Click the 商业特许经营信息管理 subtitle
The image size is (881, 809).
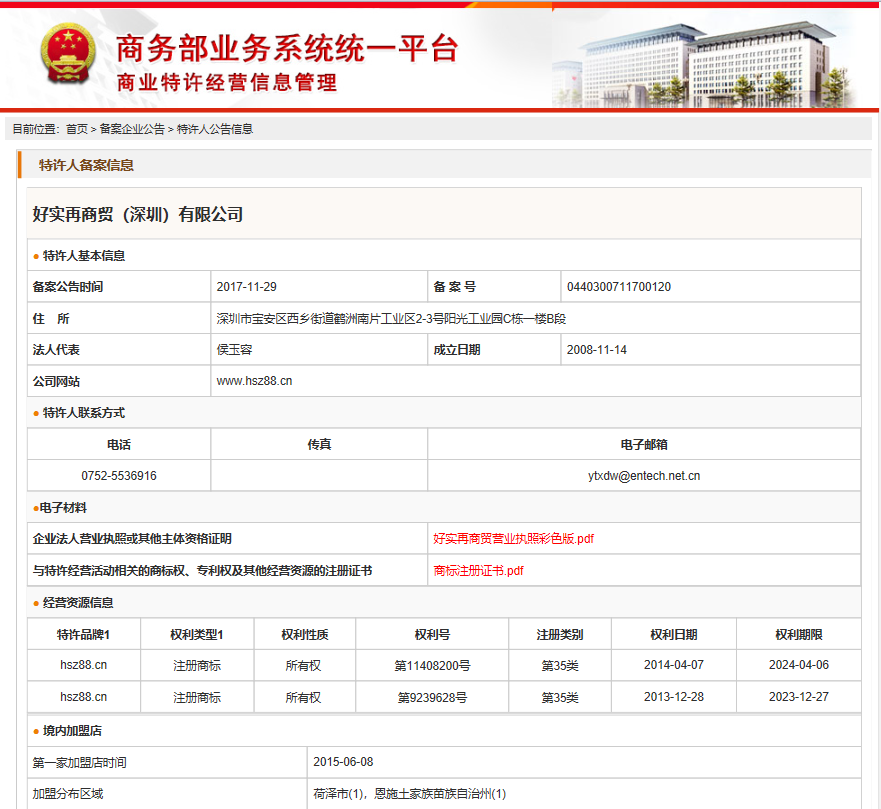[x=227, y=83]
